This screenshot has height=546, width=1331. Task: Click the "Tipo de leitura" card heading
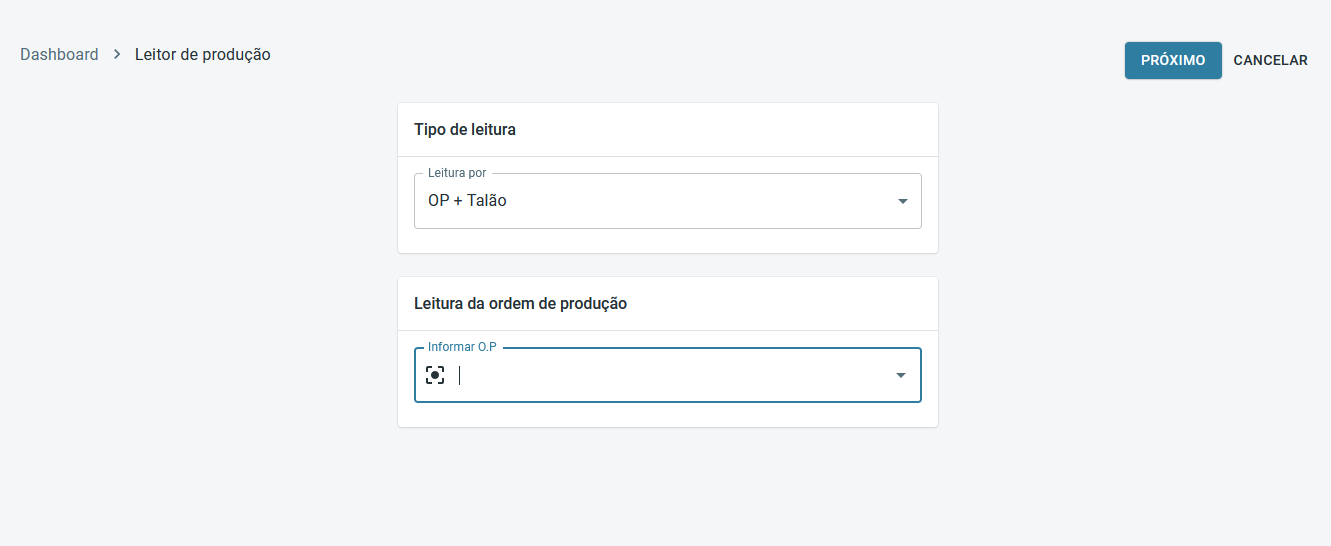click(x=465, y=130)
